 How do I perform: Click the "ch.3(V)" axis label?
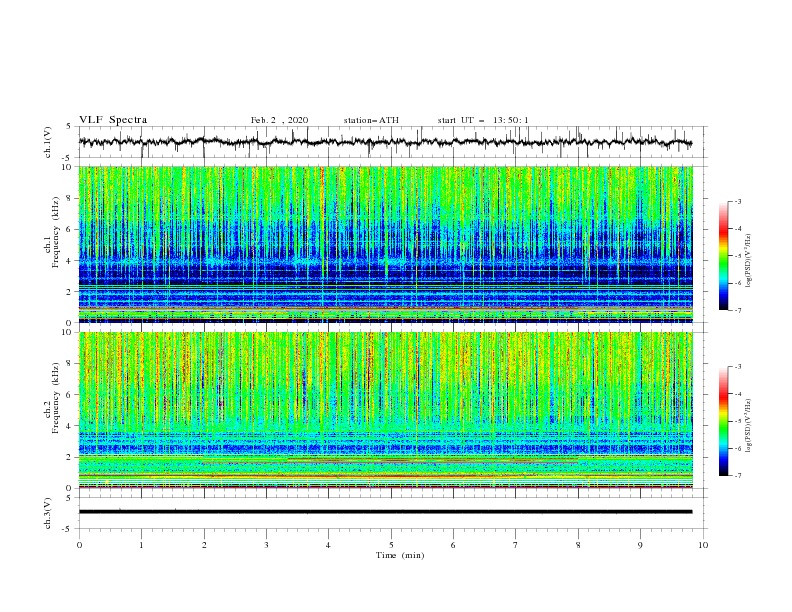[x=48, y=513]
